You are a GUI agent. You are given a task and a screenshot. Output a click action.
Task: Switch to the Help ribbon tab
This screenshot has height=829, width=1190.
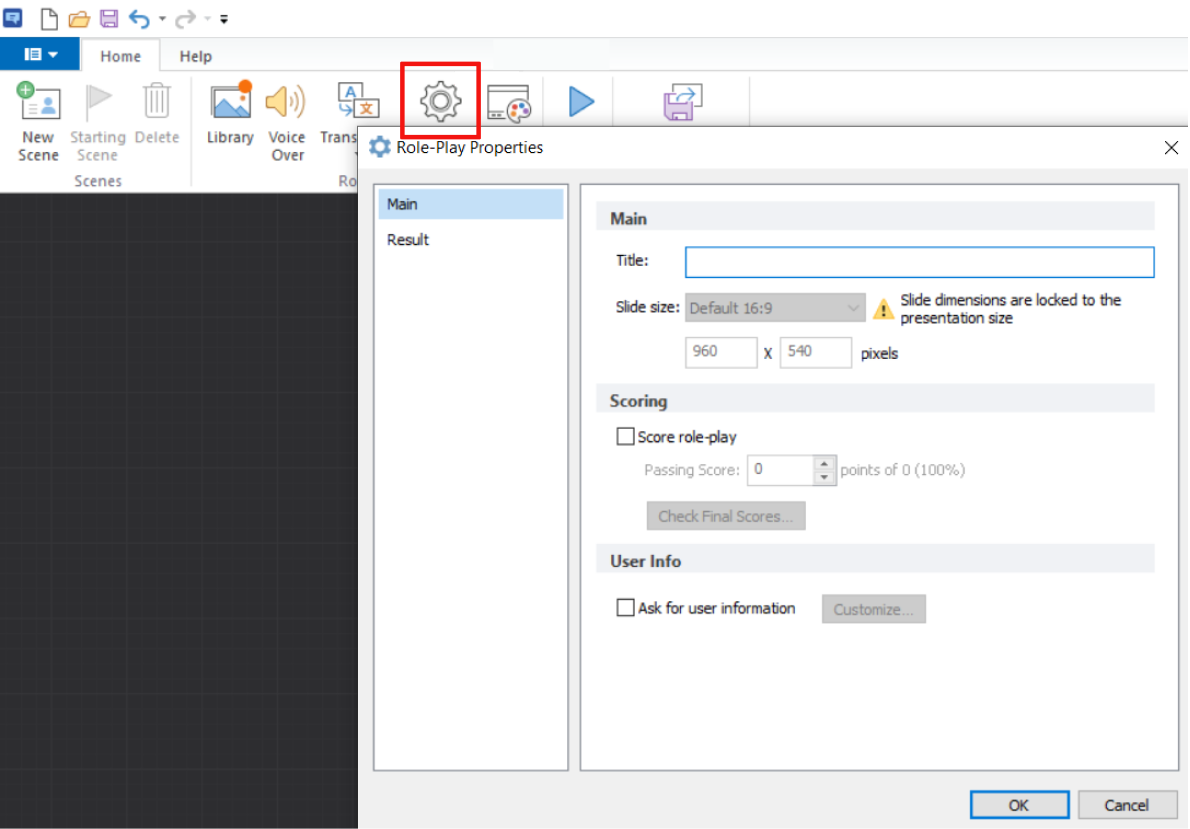(196, 56)
